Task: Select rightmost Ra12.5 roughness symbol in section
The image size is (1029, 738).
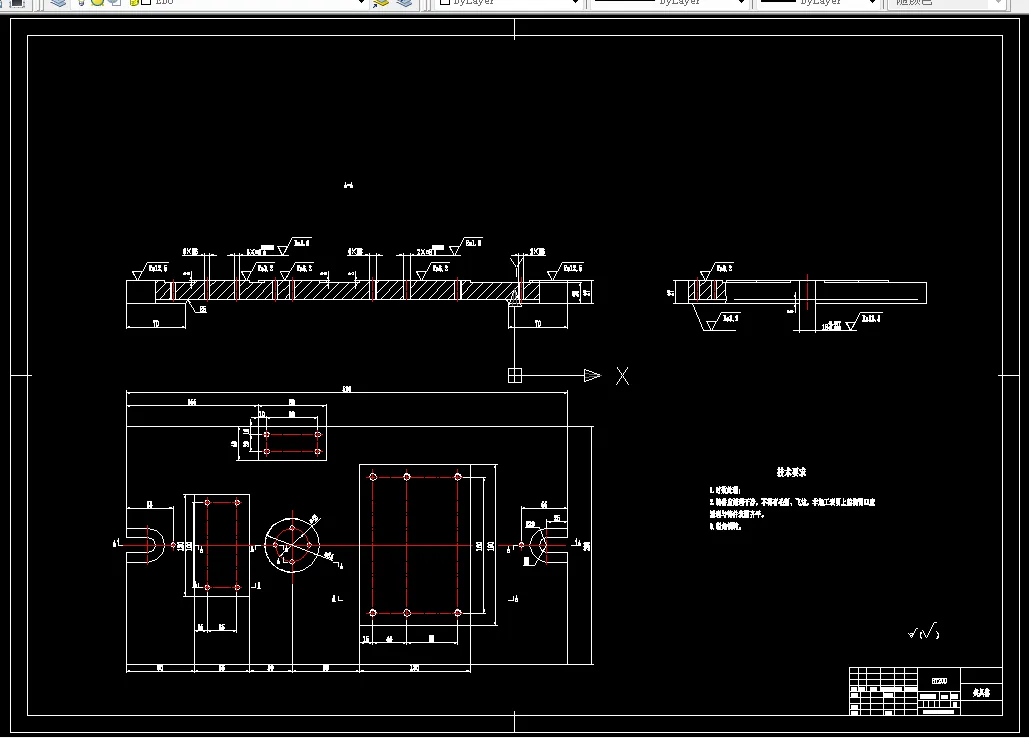Action: 564,270
